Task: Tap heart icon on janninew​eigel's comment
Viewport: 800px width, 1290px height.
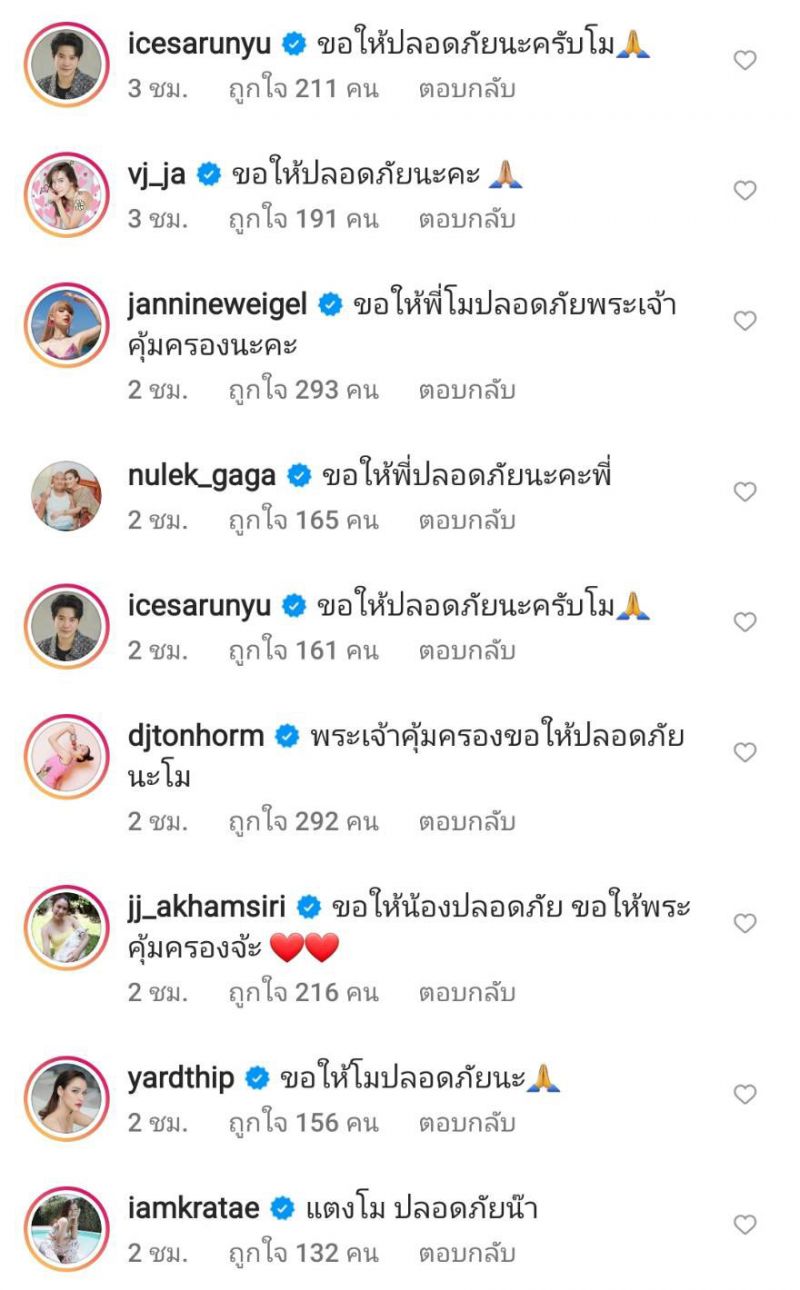Action: coord(745,321)
